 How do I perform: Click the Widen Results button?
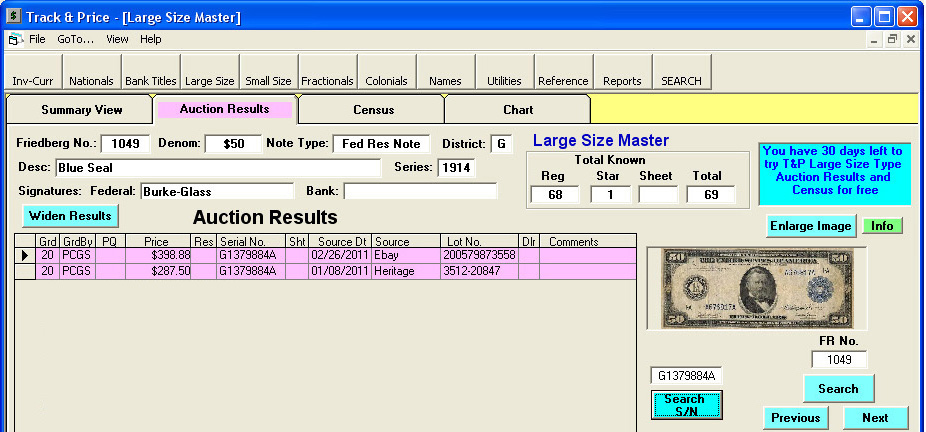(x=69, y=215)
